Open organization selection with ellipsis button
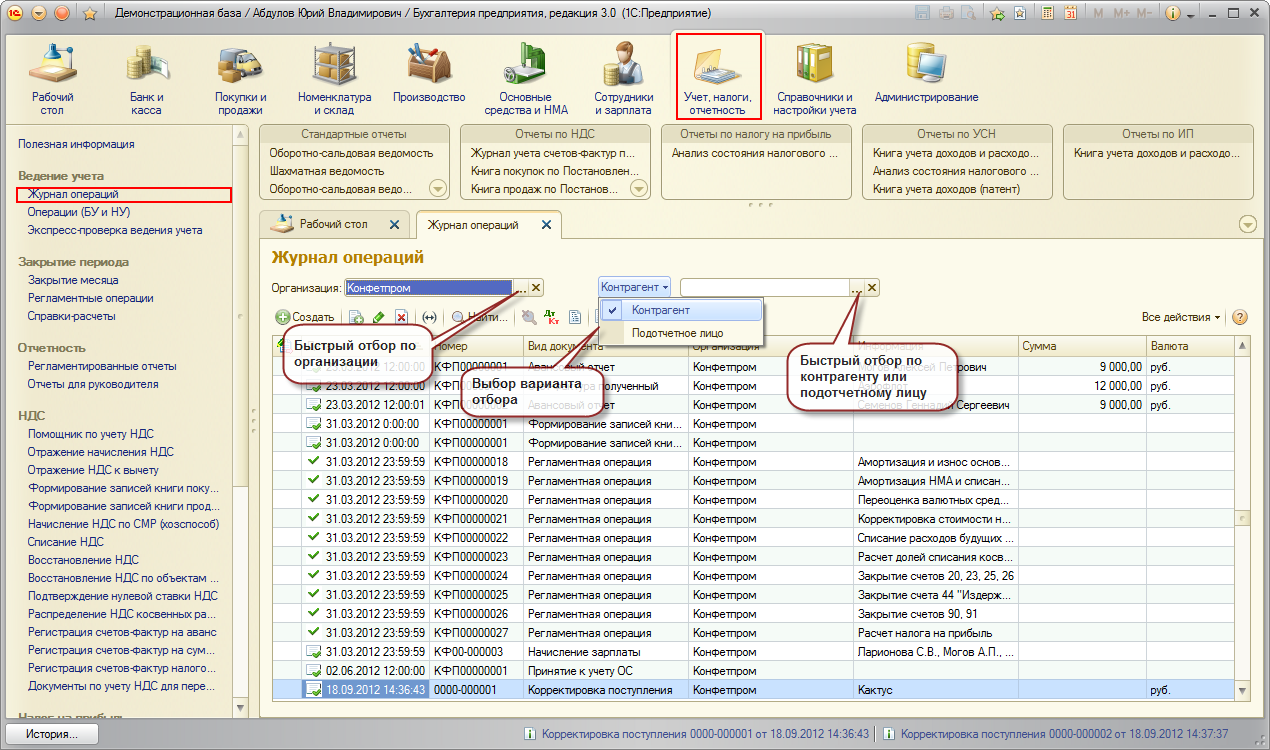The width and height of the screenshot is (1270, 750). (x=520, y=288)
